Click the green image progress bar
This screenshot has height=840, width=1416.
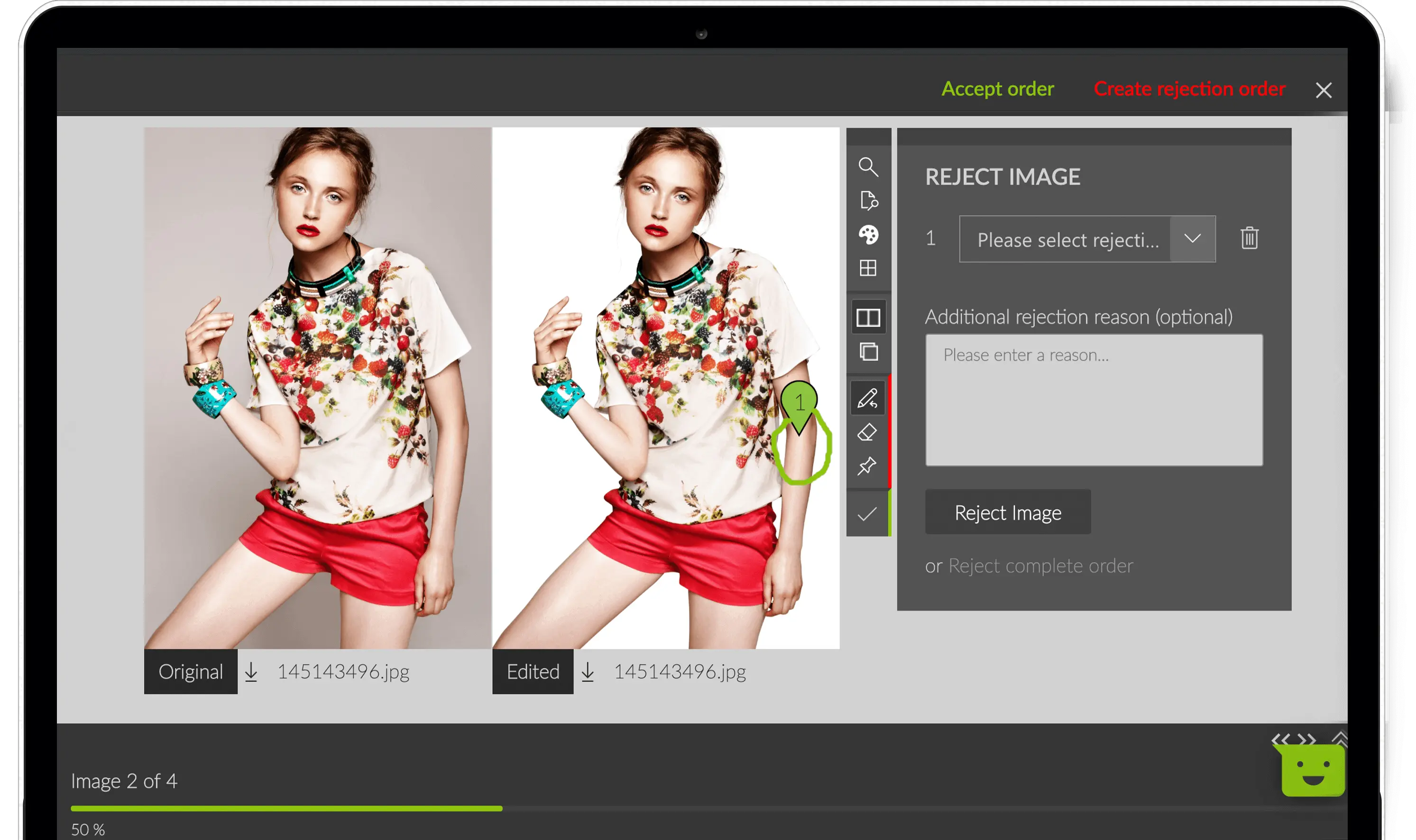click(x=286, y=808)
